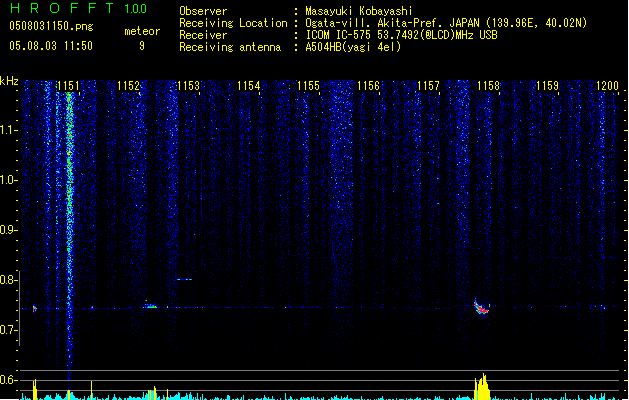This screenshot has height=400, width=629.
Task: Click the short trace at 0.8 kHz near 1153
Action: pyautogui.click(x=184, y=279)
